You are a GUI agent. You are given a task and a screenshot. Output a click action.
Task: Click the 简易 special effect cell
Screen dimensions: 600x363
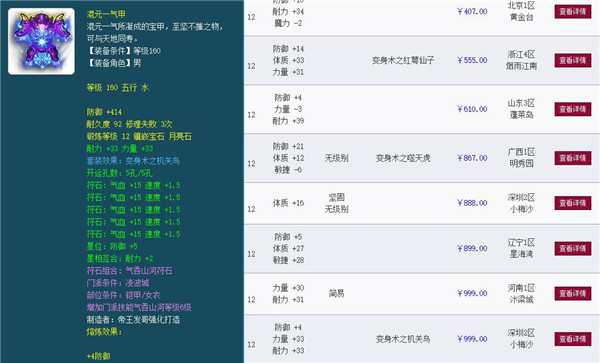pos(336,293)
